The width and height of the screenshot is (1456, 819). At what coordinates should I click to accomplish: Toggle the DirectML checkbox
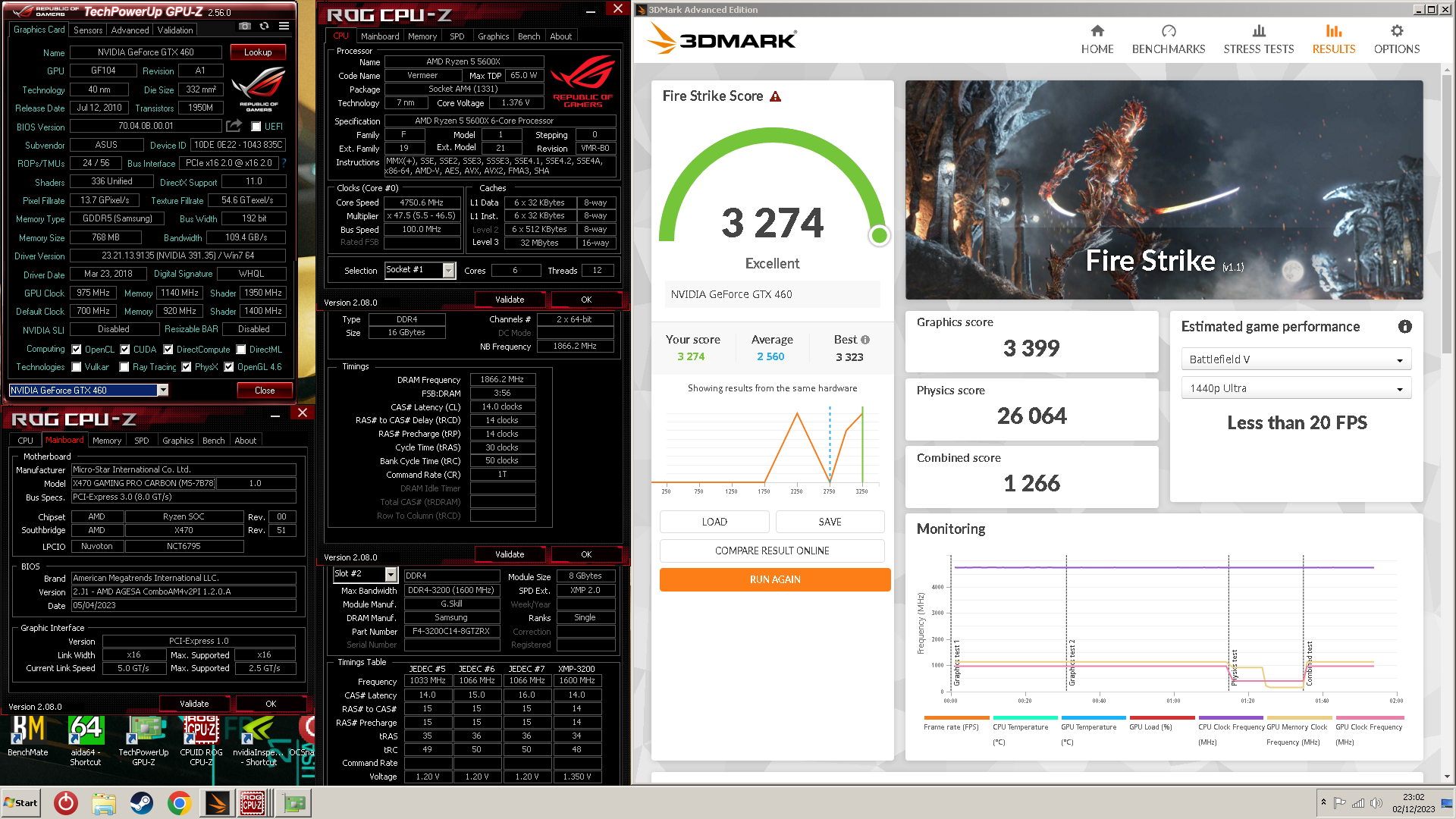pos(241,350)
